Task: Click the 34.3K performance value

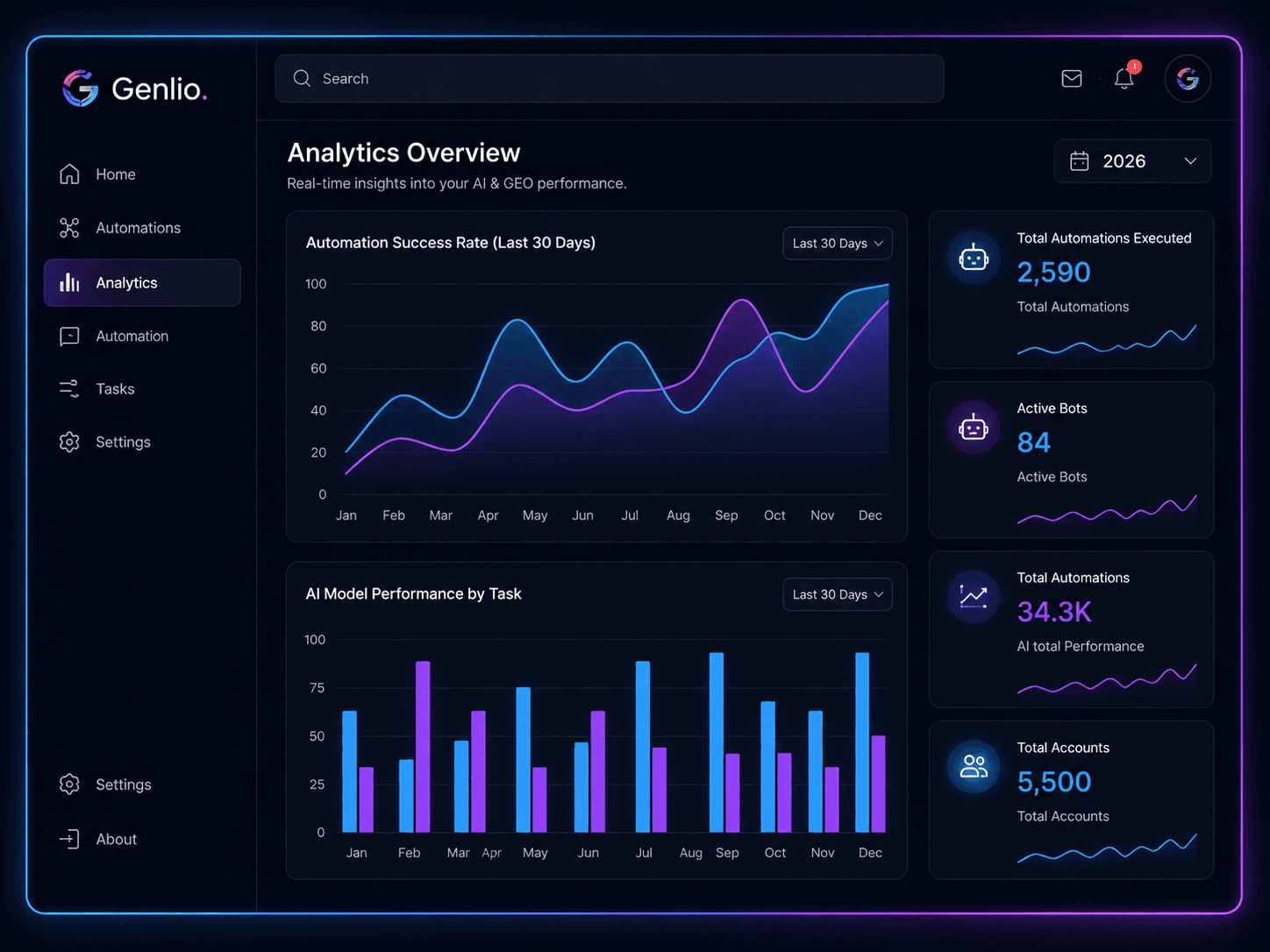Action: tap(1054, 611)
